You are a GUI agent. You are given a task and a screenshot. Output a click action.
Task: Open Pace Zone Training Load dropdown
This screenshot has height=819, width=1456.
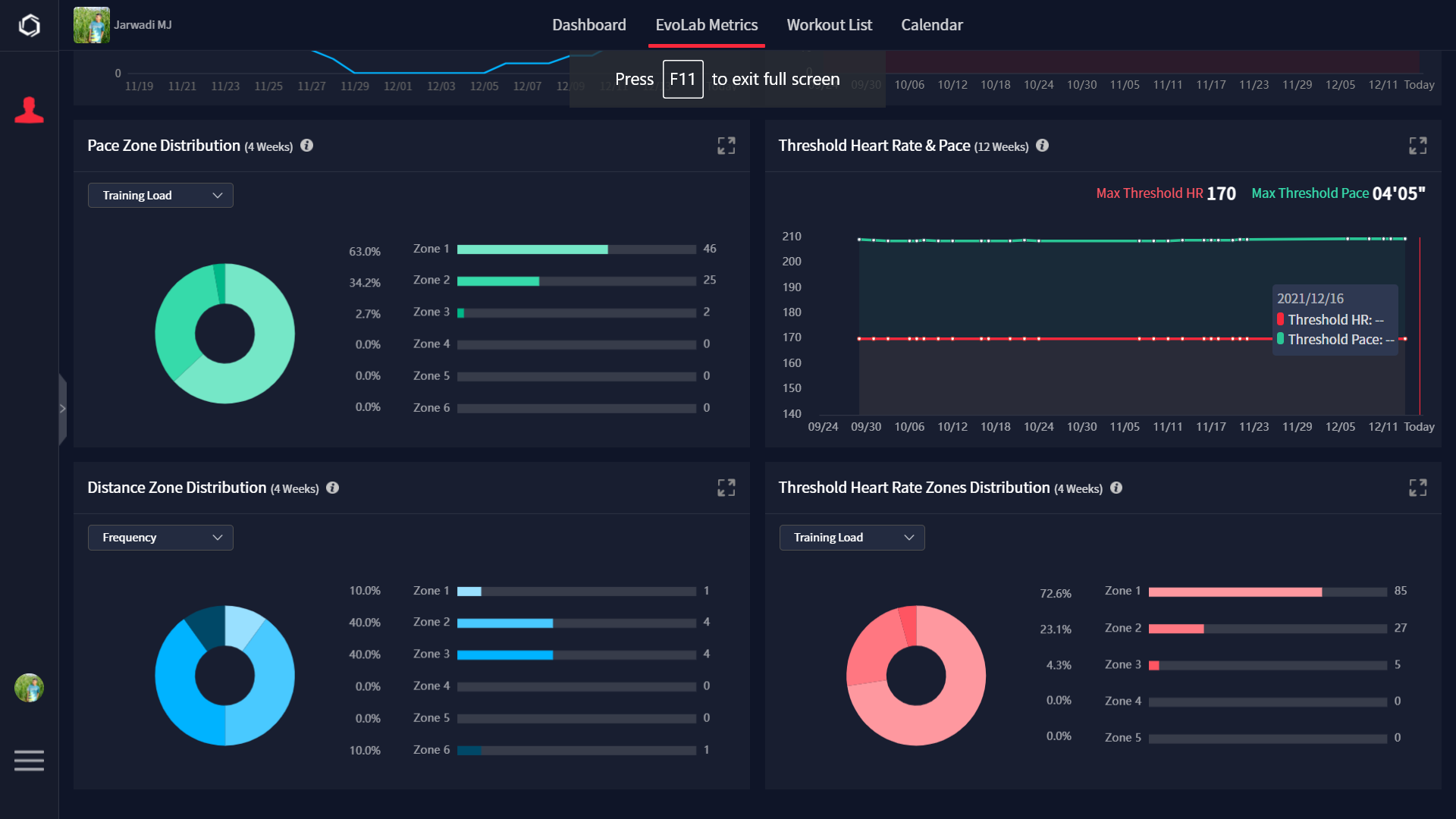161,196
